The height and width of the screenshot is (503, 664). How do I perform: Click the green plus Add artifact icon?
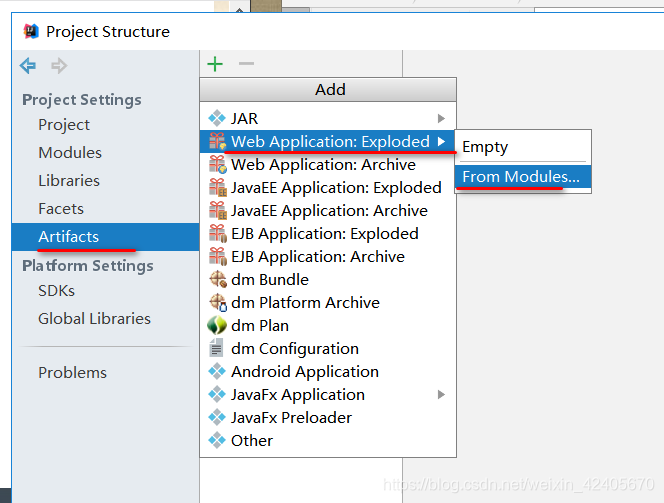[x=215, y=64]
